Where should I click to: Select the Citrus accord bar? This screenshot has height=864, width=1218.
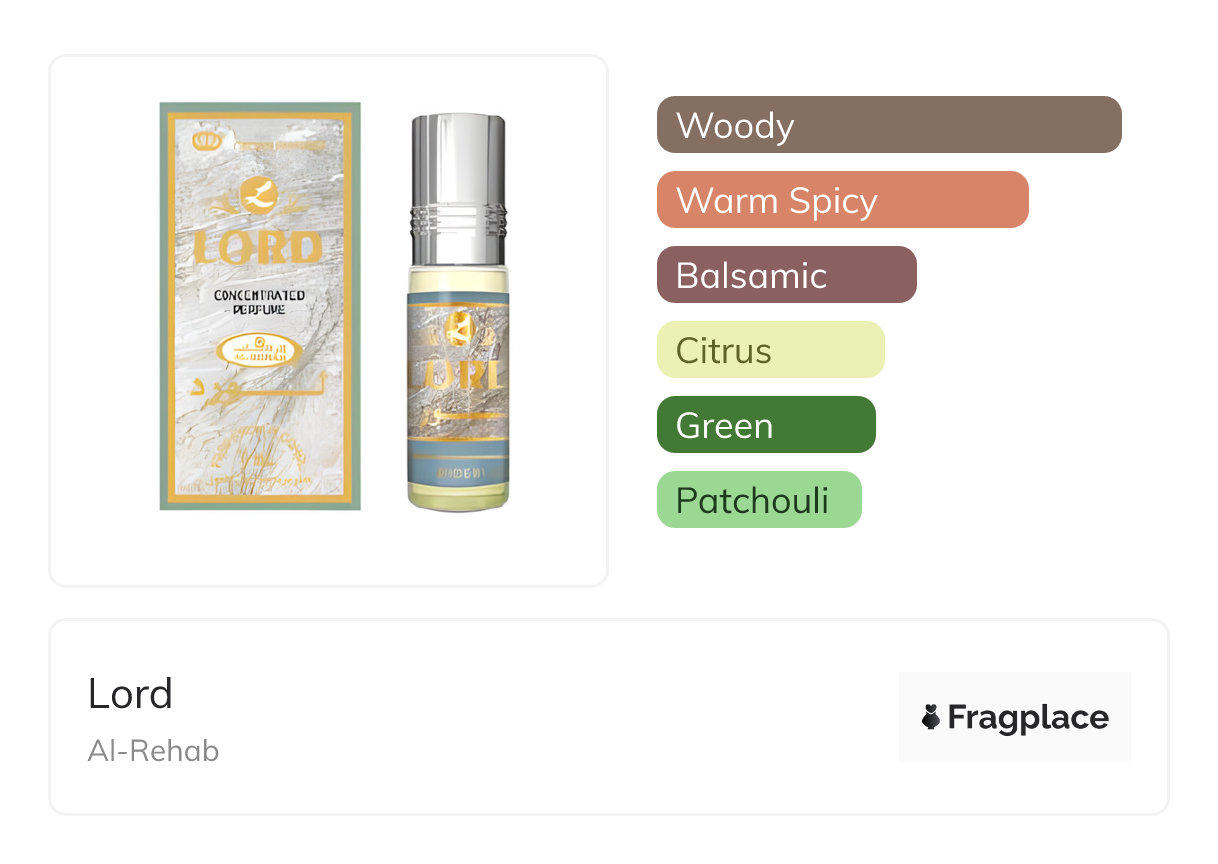pos(771,350)
